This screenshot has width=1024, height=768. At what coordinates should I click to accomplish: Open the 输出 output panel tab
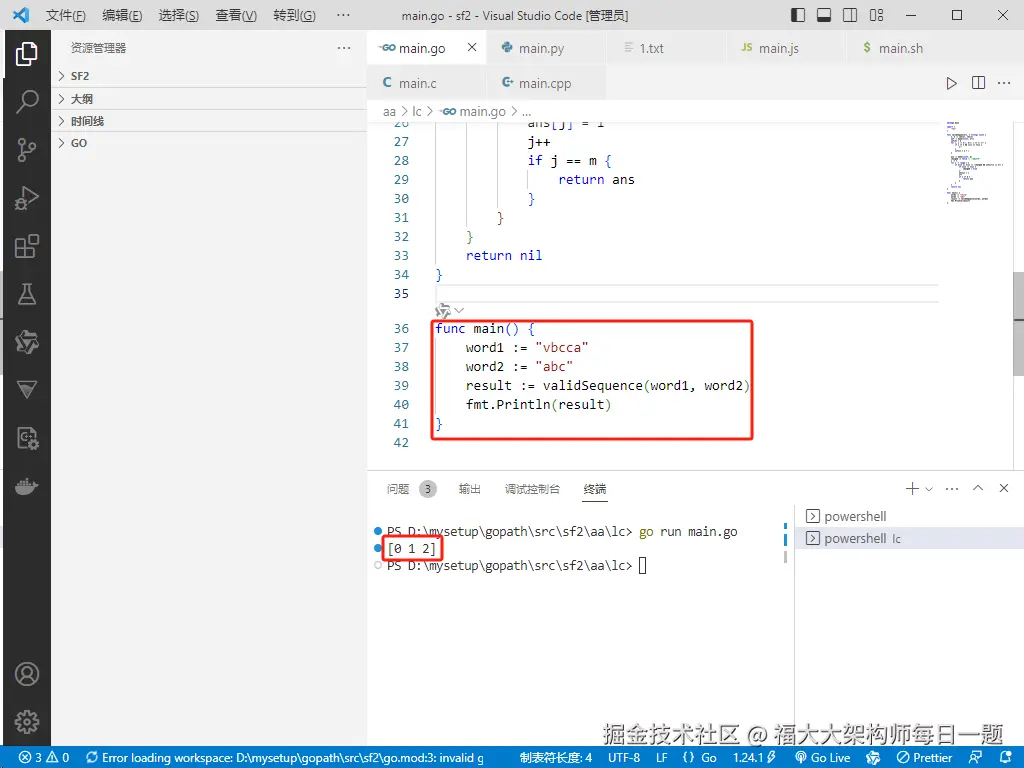click(470, 488)
